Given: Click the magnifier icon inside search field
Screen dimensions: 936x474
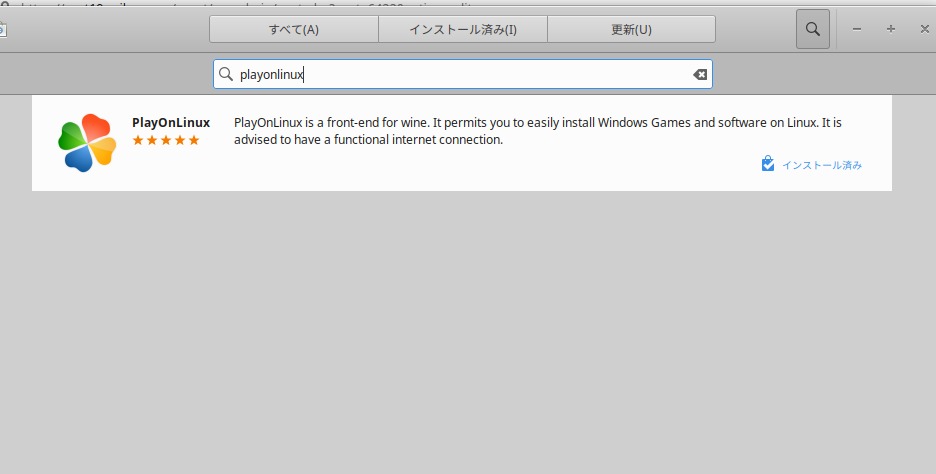Looking at the screenshot, I should [x=226, y=74].
